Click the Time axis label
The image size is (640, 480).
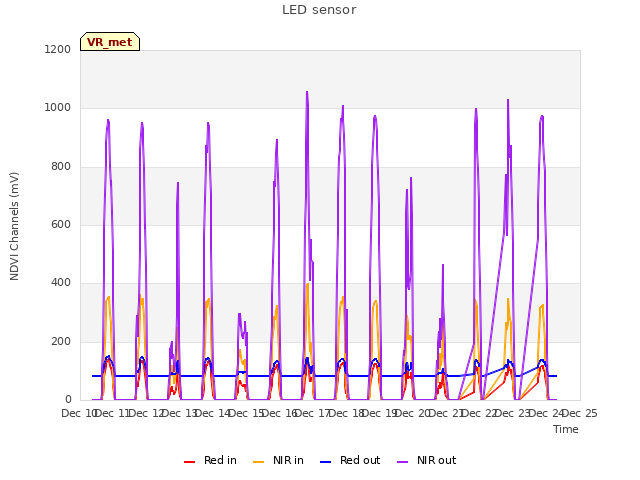(x=566, y=429)
